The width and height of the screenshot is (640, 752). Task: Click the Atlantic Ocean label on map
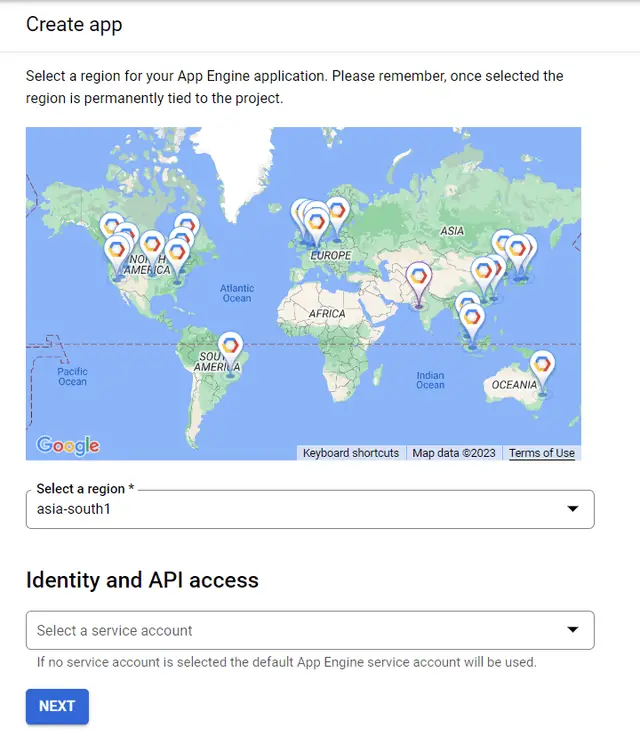237,293
